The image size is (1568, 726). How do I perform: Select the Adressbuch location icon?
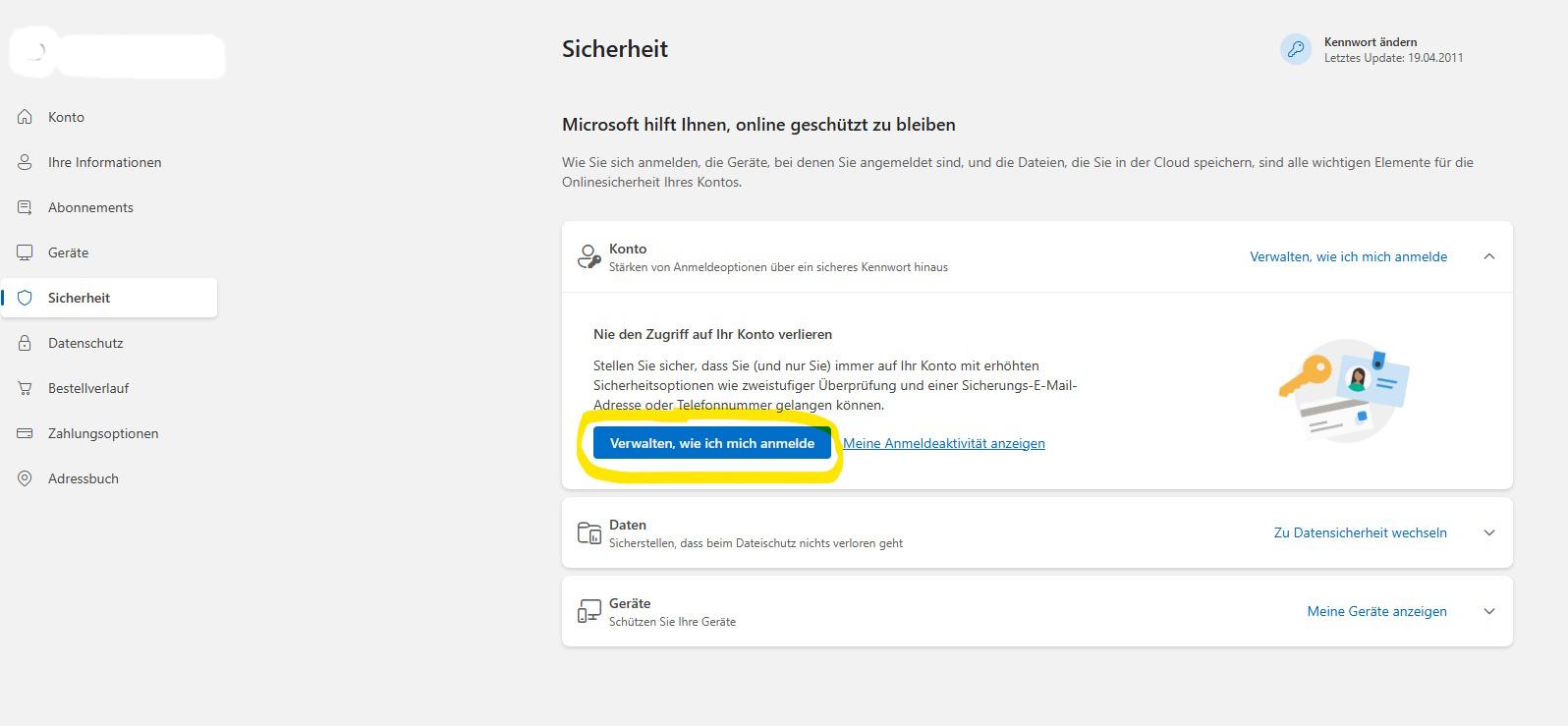tap(24, 477)
